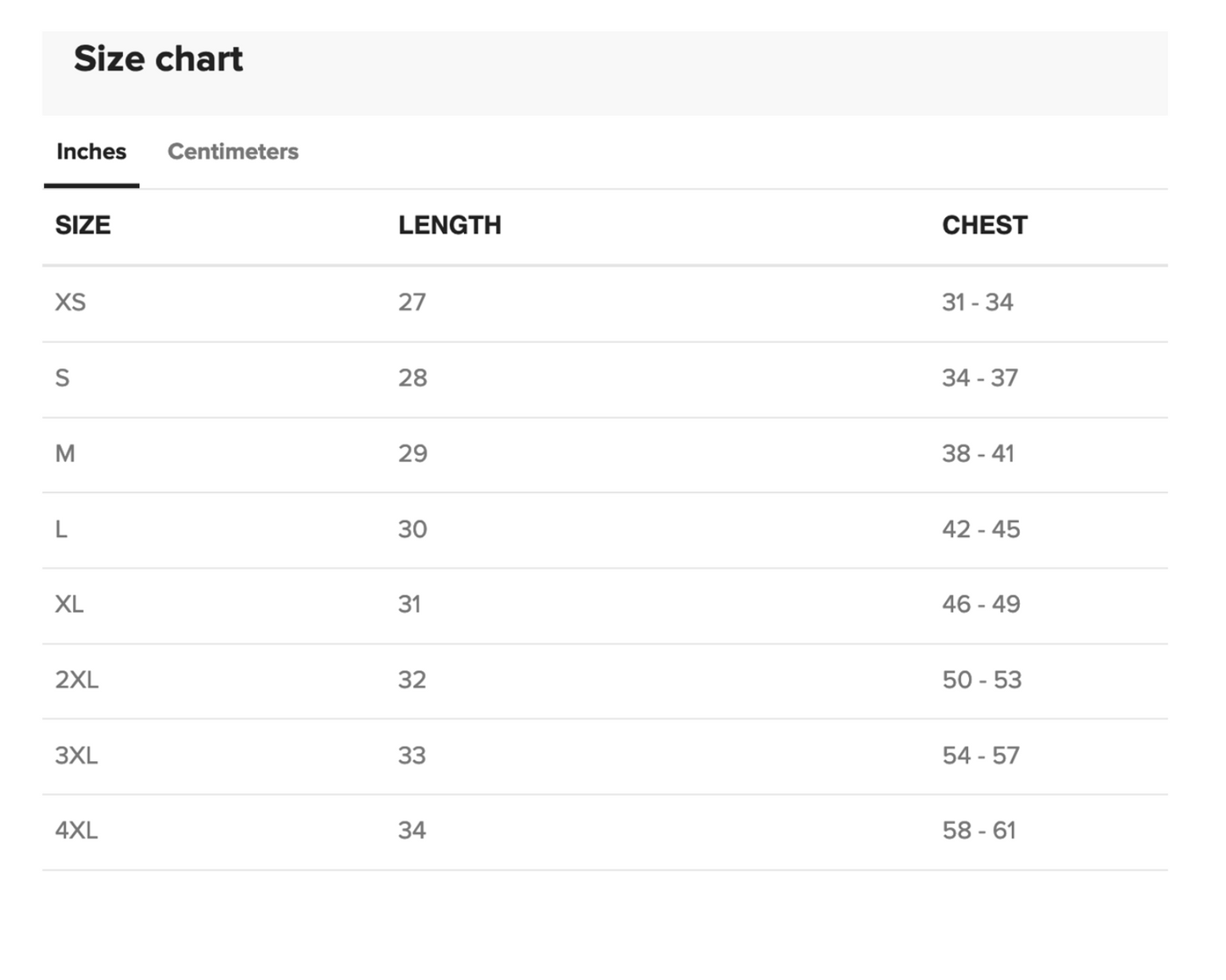Select the S size row label

[x=63, y=378]
